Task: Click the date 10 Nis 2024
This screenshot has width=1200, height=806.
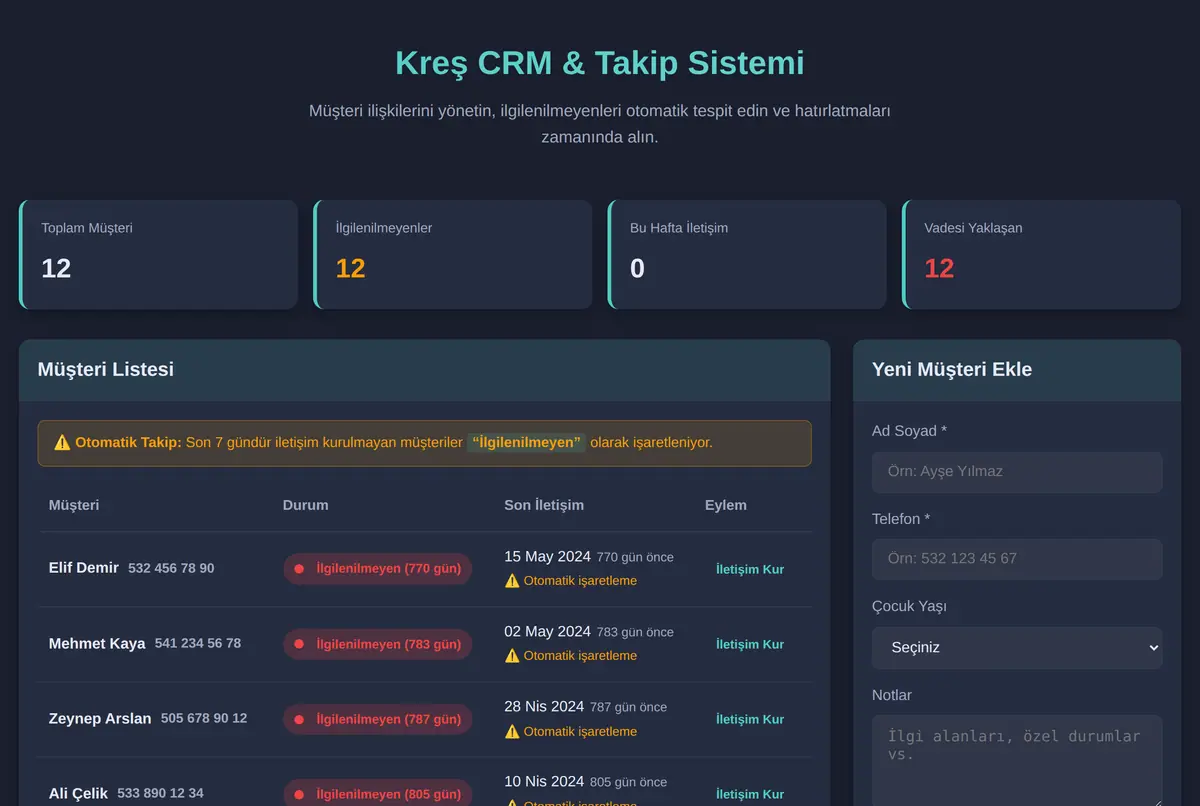Action: point(544,781)
